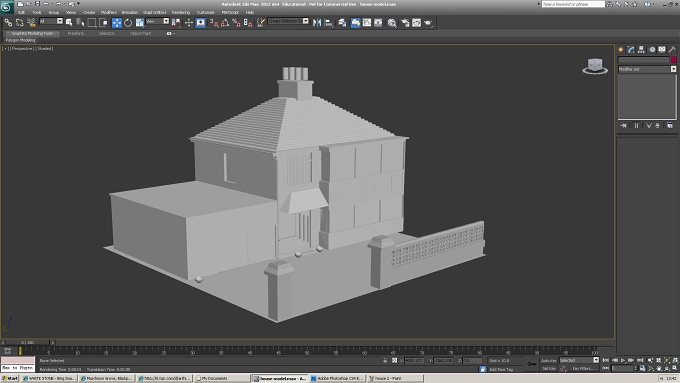Open the Material Editor

tap(392, 23)
